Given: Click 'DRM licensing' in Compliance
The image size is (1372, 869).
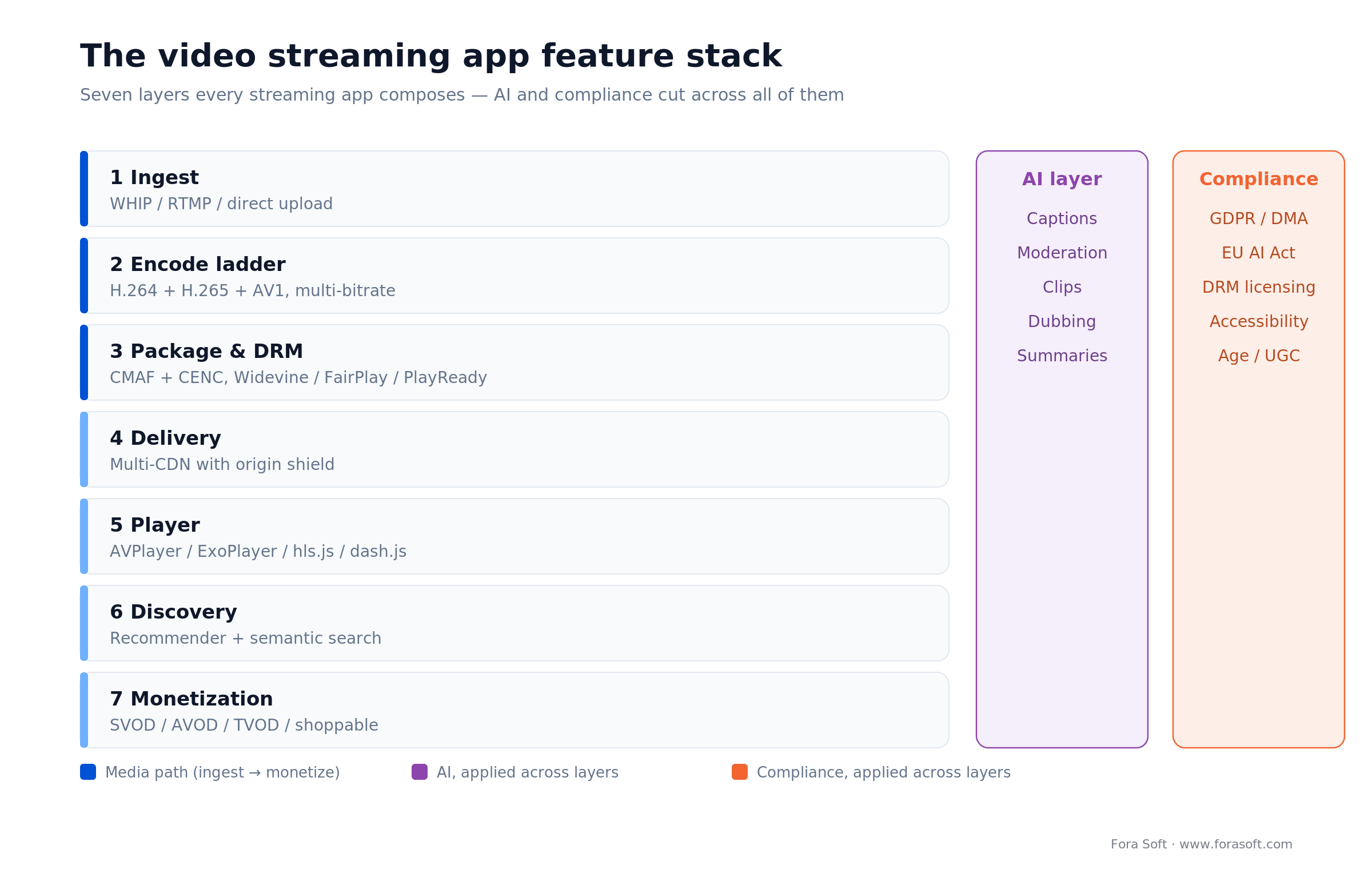Looking at the screenshot, I should pyautogui.click(x=1259, y=288).
